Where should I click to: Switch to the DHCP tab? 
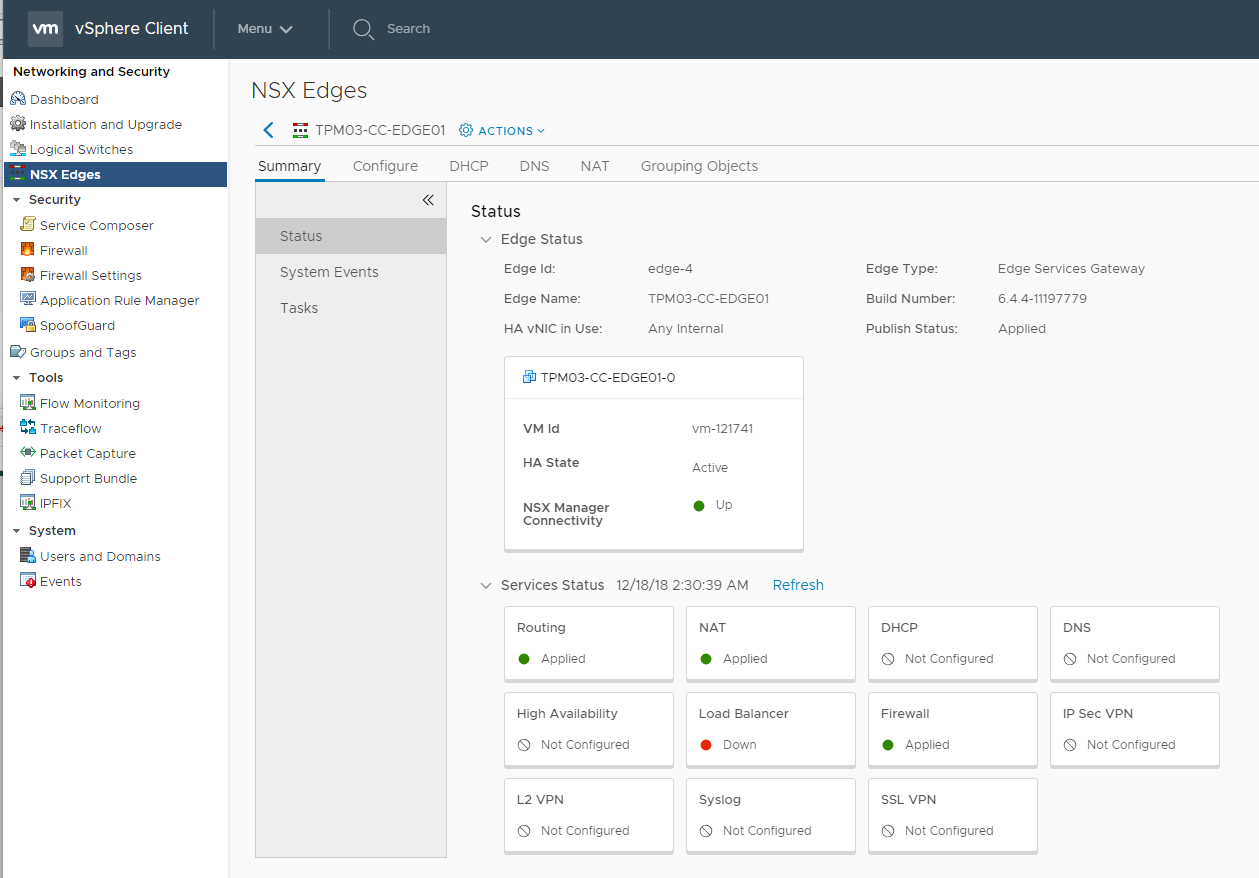pyautogui.click(x=469, y=166)
